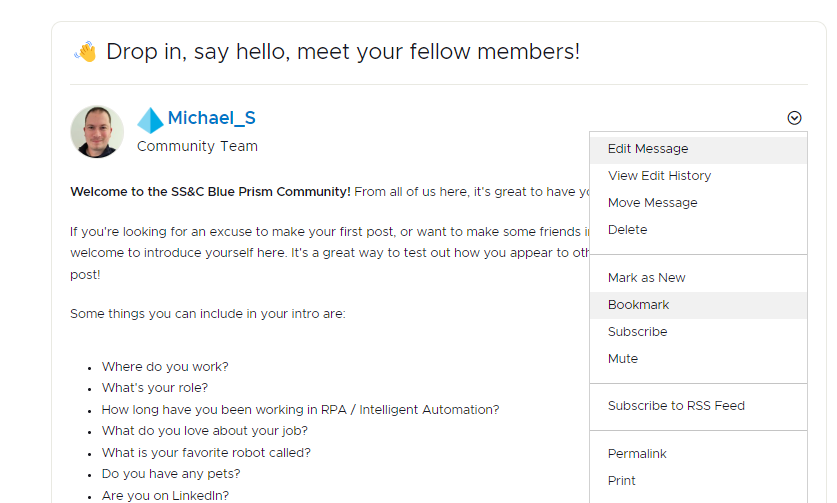Screen dimensions: 837x503
Task: Click the 'Are you on LinkedIn?' bullet
Action: tap(165, 495)
